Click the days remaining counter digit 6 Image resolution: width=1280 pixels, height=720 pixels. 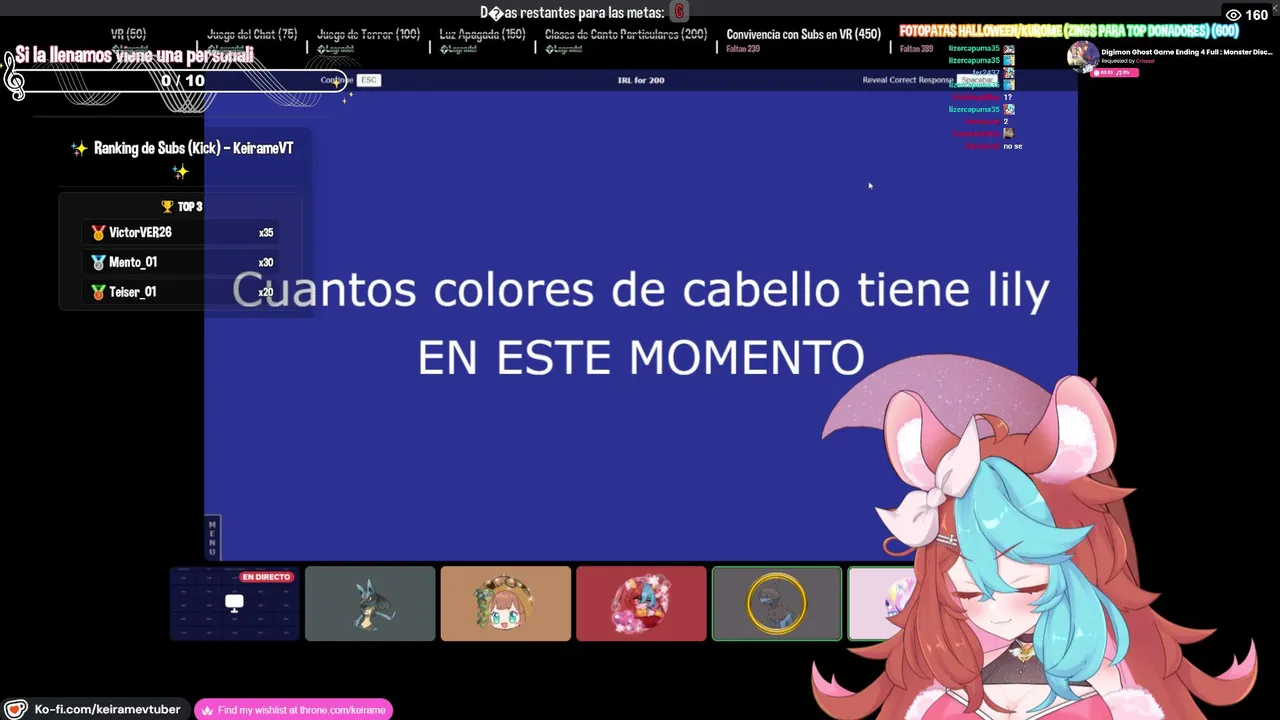click(x=679, y=12)
